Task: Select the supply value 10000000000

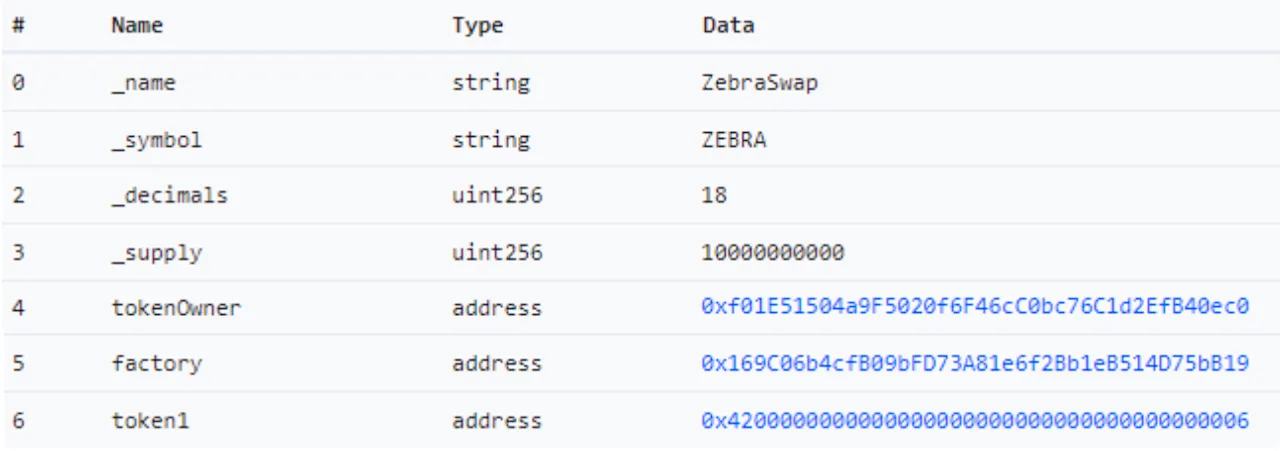Action: pos(773,252)
